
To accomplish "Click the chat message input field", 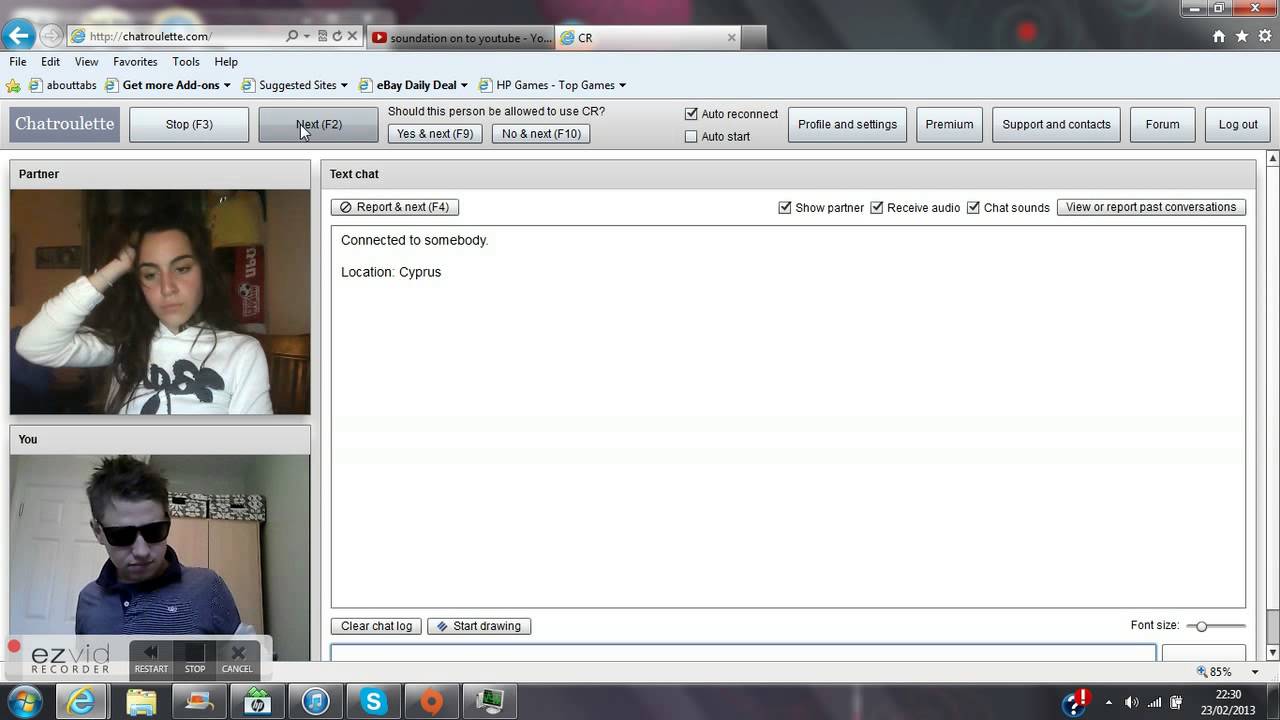I will tap(743, 653).
